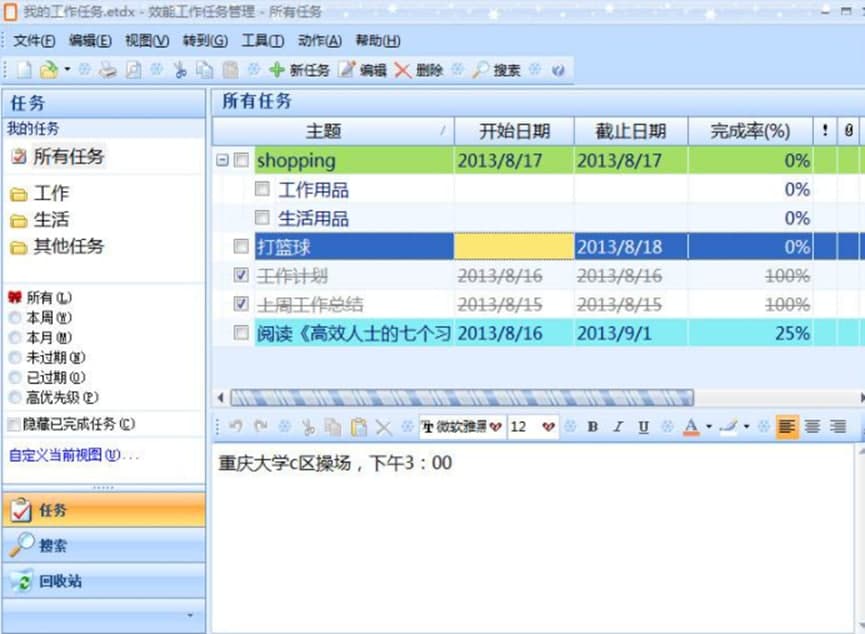The width and height of the screenshot is (865, 634).
Task: Click the task list horizontal scrollbar
Action: coord(462,397)
